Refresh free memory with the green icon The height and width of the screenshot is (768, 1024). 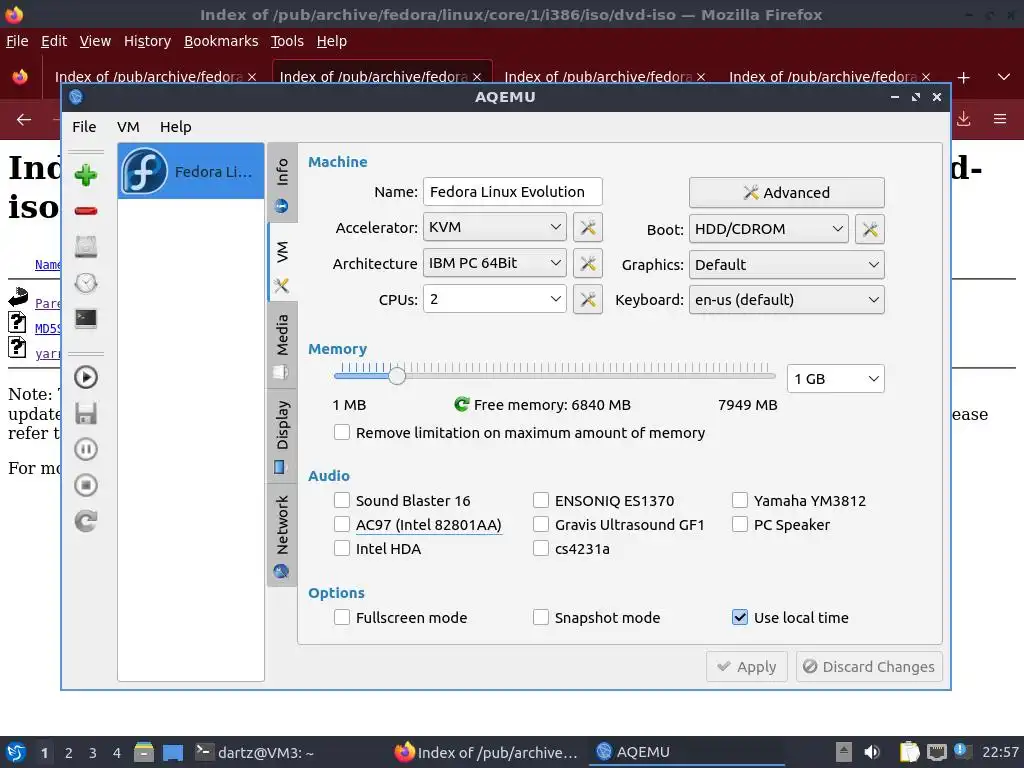point(462,405)
